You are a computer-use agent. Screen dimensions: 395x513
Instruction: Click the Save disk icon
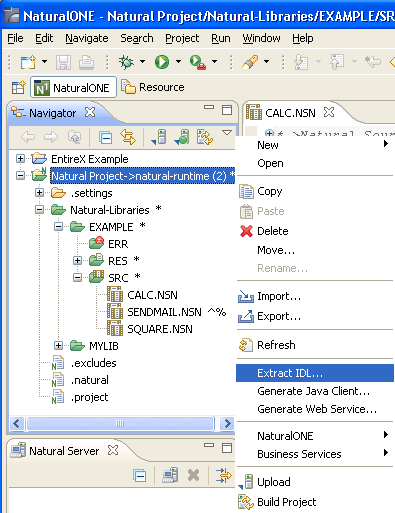63,62
